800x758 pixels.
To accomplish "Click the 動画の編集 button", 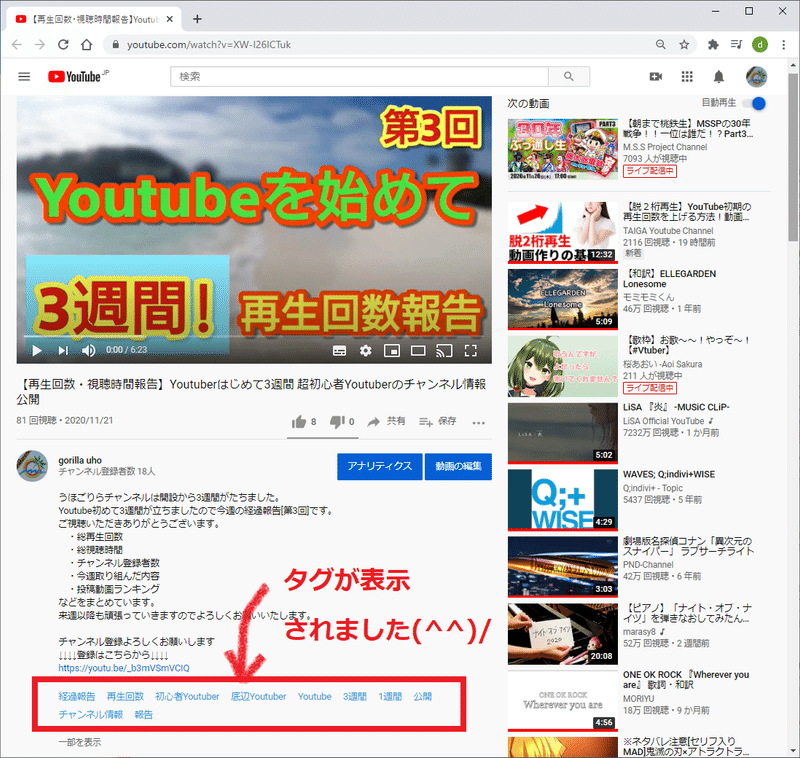I will [x=458, y=466].
